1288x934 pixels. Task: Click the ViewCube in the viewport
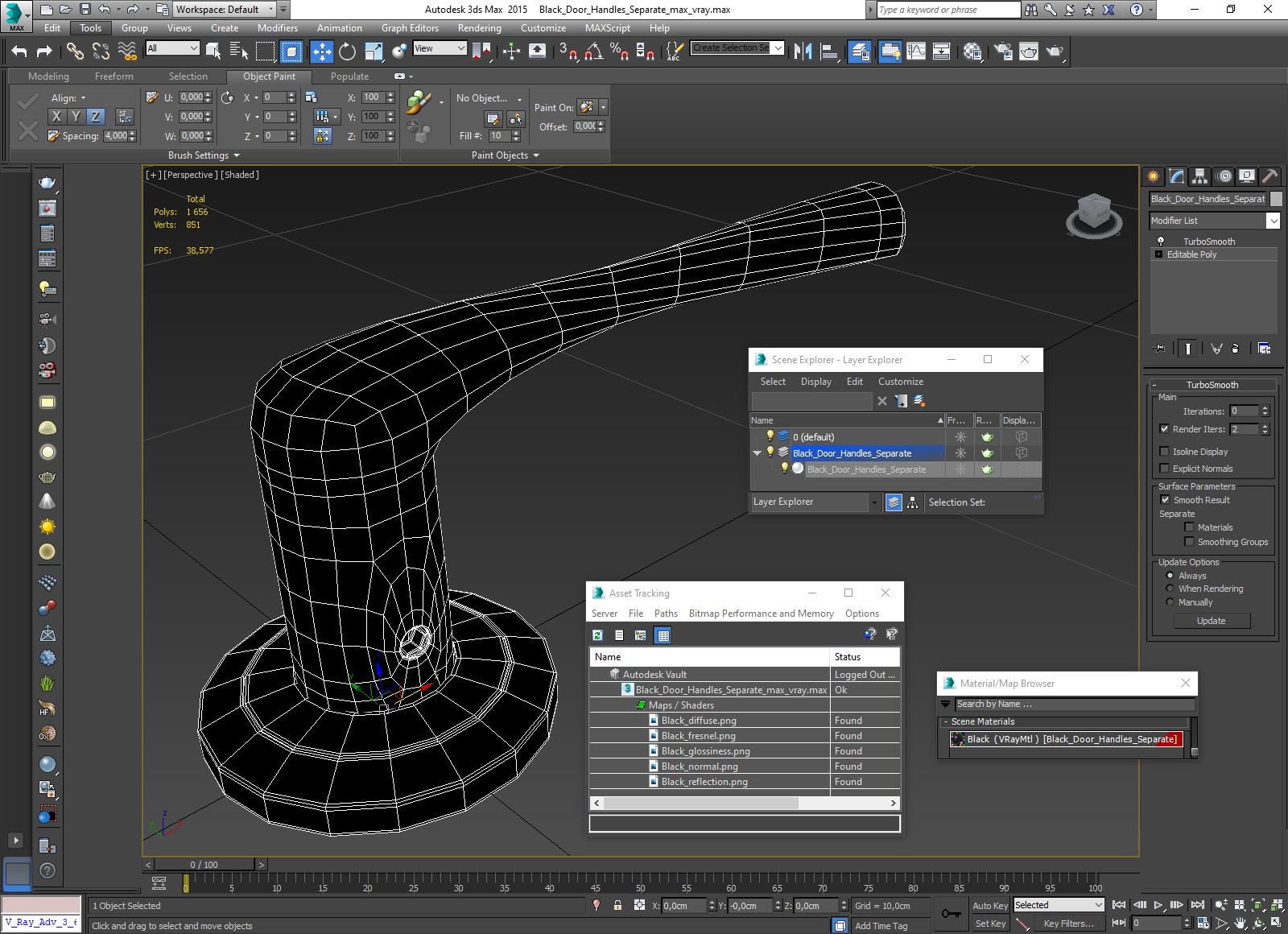point(1094,214)
